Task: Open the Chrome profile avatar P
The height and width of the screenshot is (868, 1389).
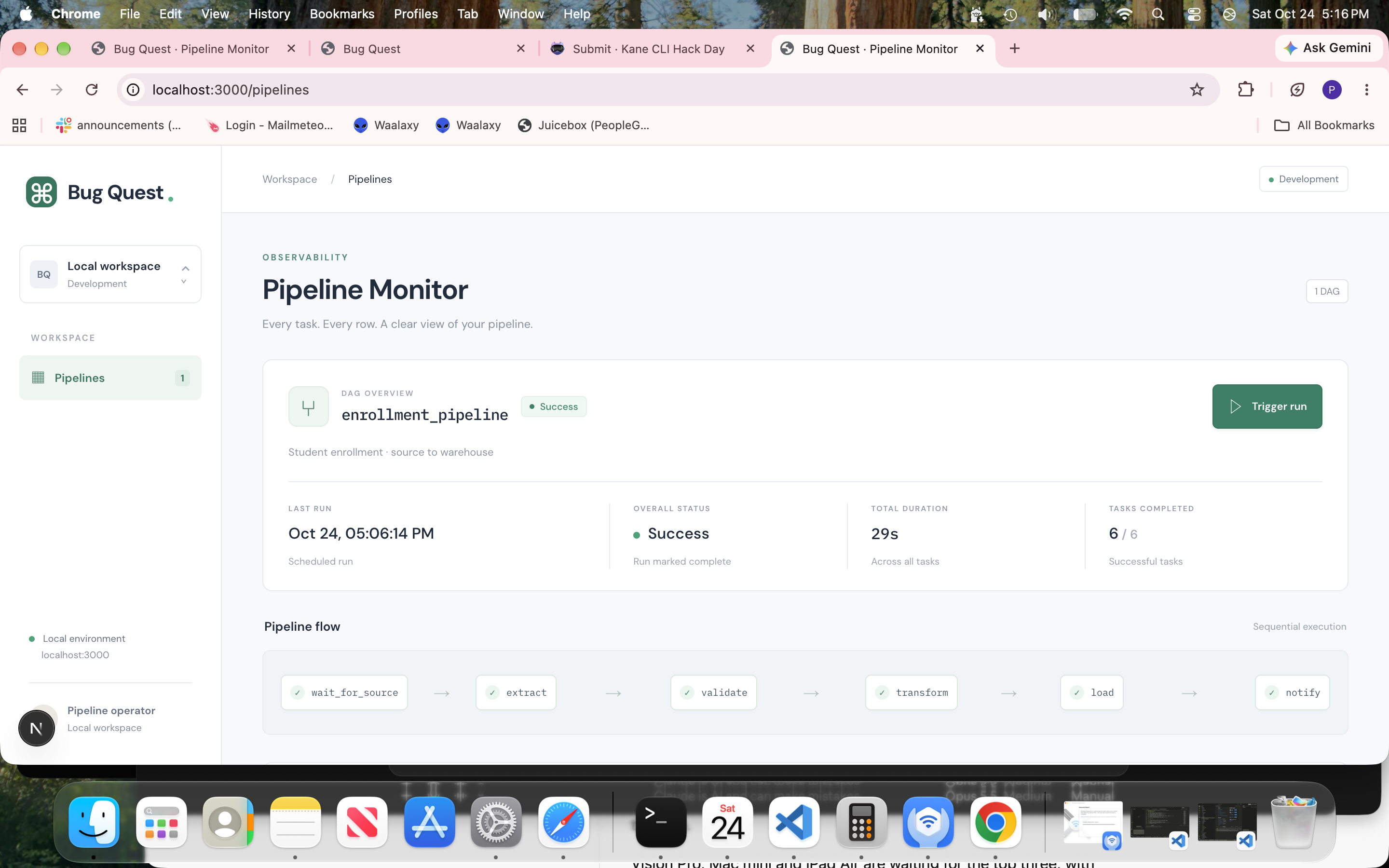Action: click(1332, 90)
